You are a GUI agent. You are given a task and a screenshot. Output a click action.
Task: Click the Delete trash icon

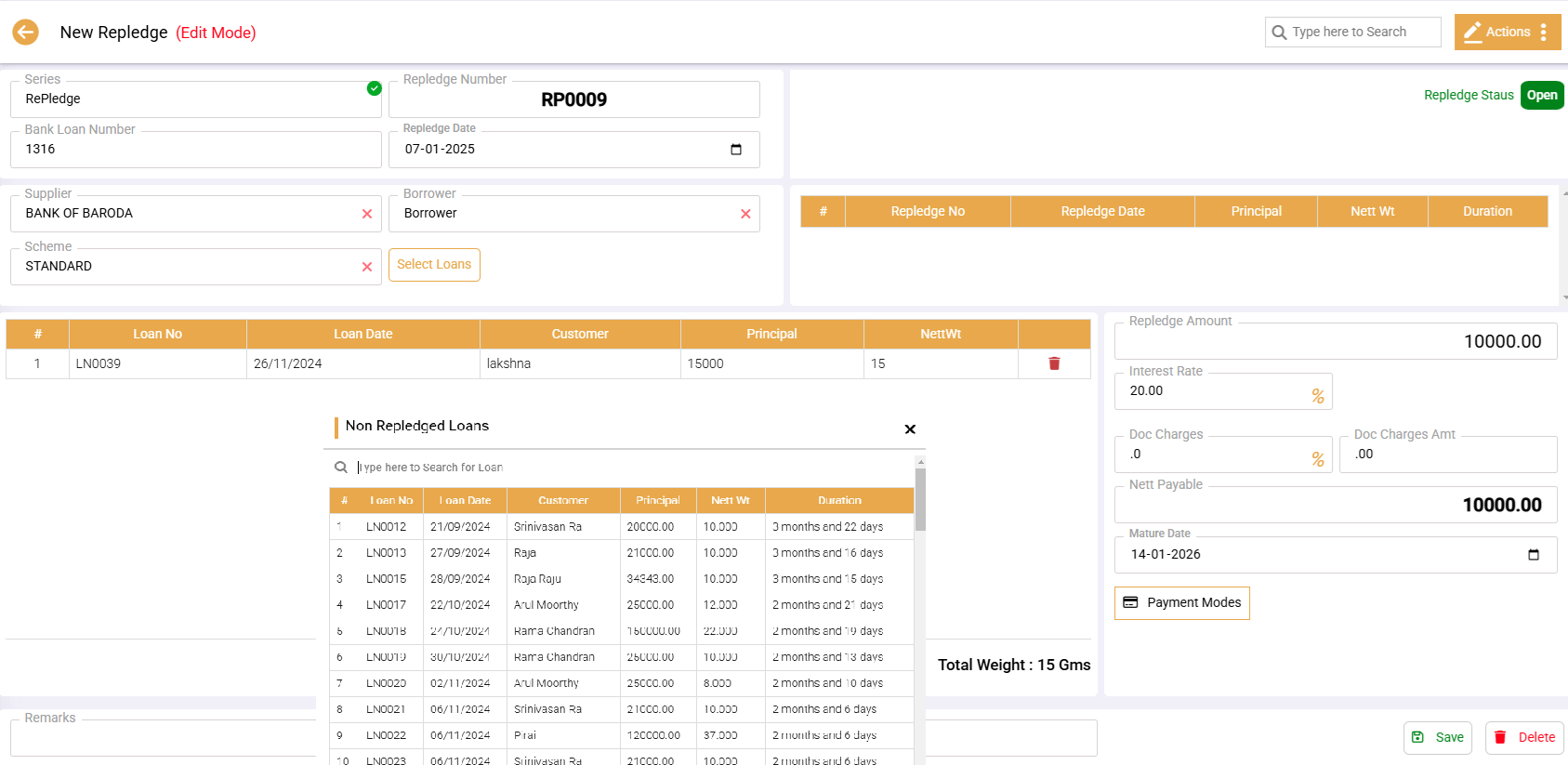[x=1500, y=737]
